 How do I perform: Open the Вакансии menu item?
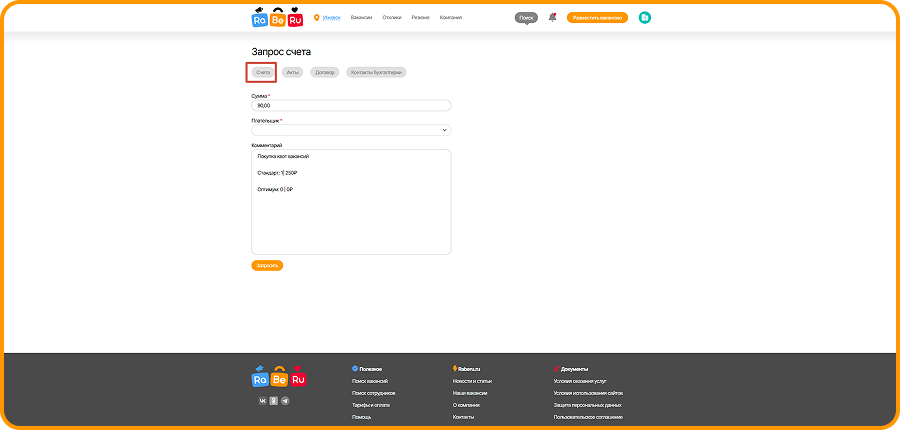[x=361, y=17]
